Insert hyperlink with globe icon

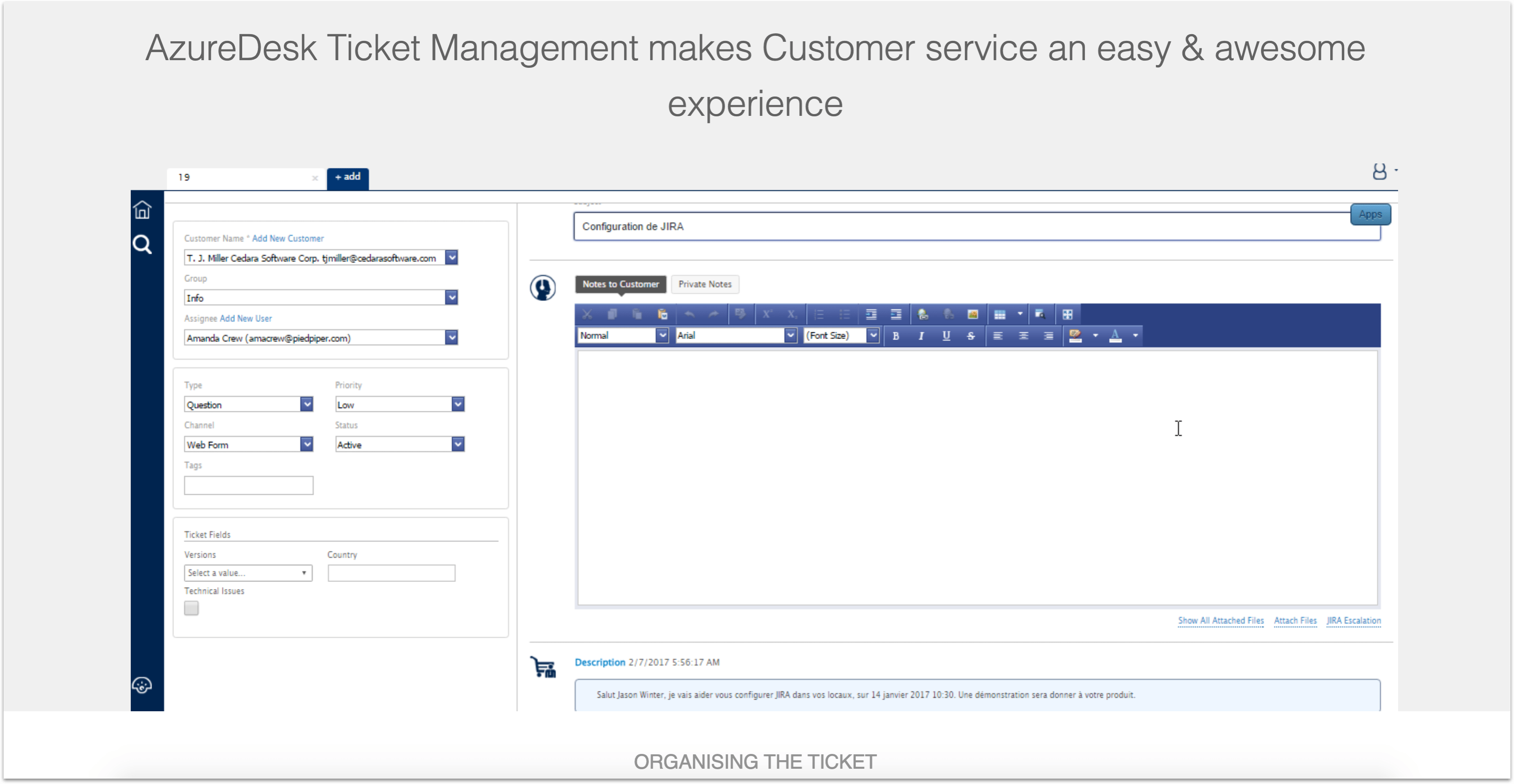pos(923,314)
